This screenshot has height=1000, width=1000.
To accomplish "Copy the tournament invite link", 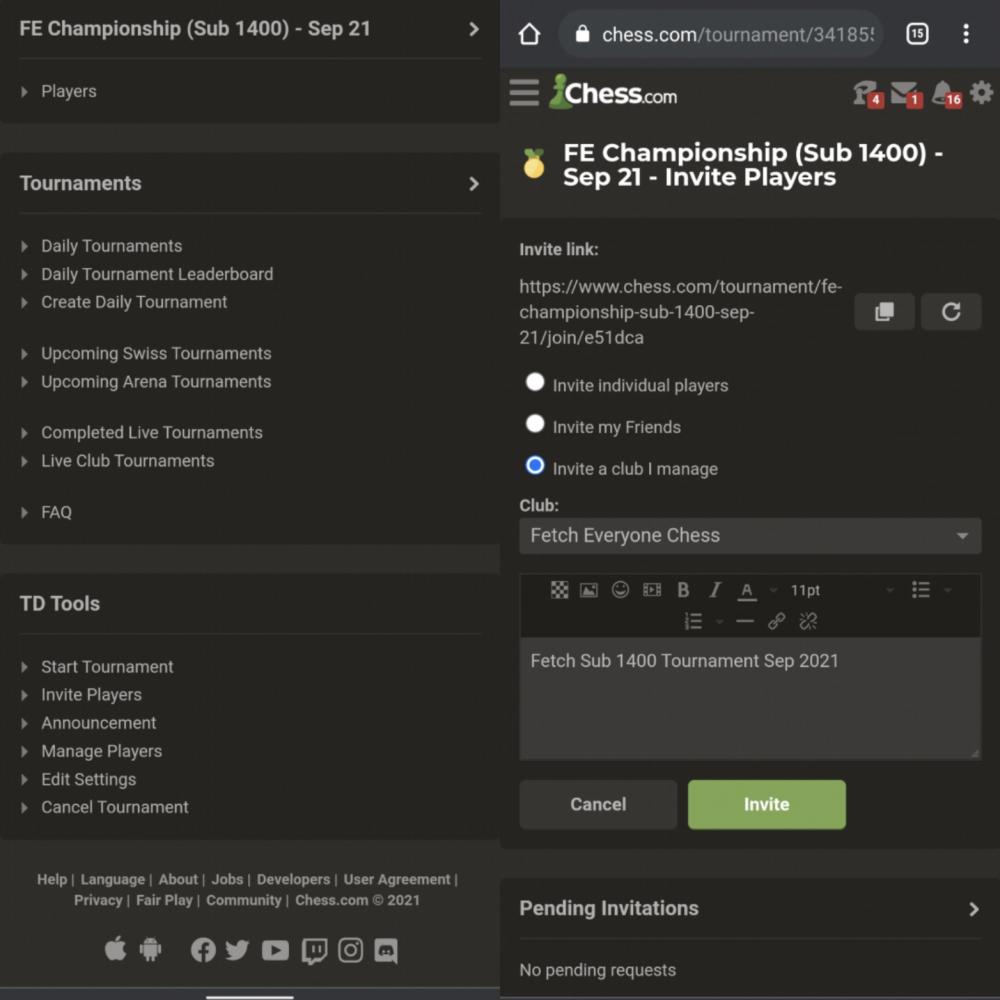I will point(884,312).
